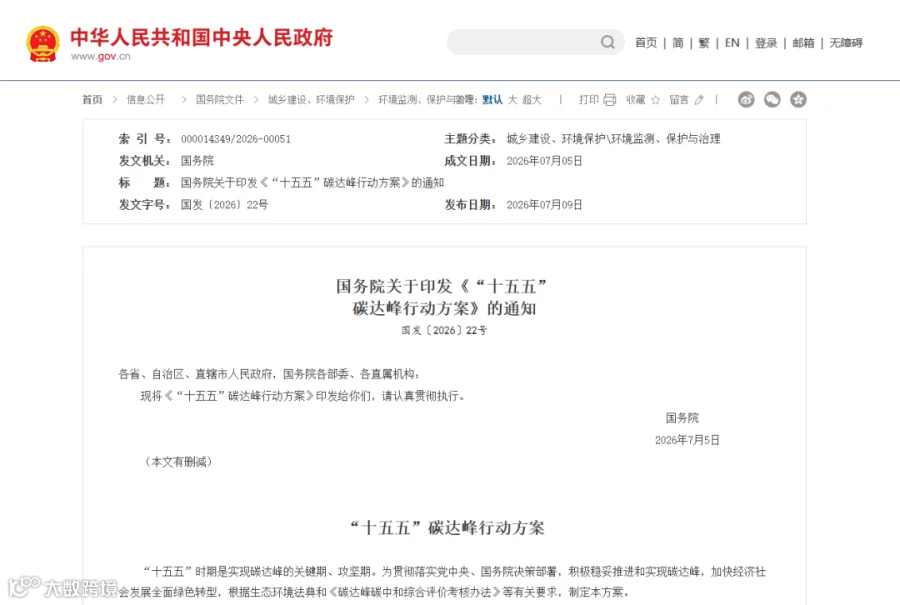900x605 pixels.
Task: Switch site language to EN
Action: tap(732, 42)
